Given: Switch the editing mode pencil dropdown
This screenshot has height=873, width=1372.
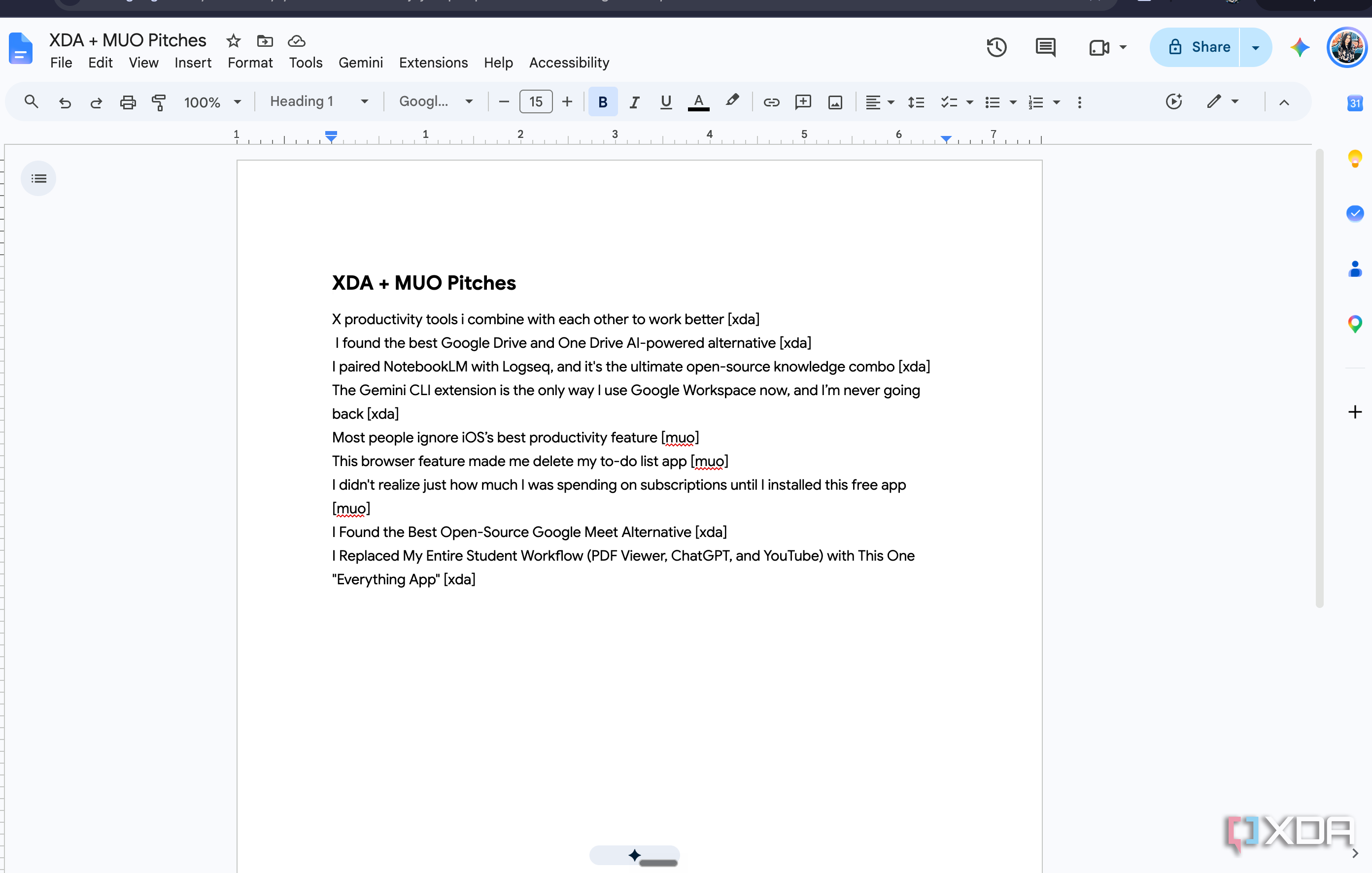Looking at the screenshot, I should point(1222,101).
